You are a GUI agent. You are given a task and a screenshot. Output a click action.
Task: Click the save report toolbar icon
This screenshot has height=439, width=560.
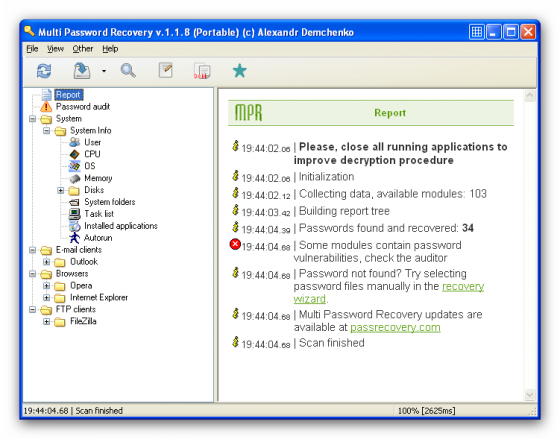pyautogui.click(x=82, y=71)
